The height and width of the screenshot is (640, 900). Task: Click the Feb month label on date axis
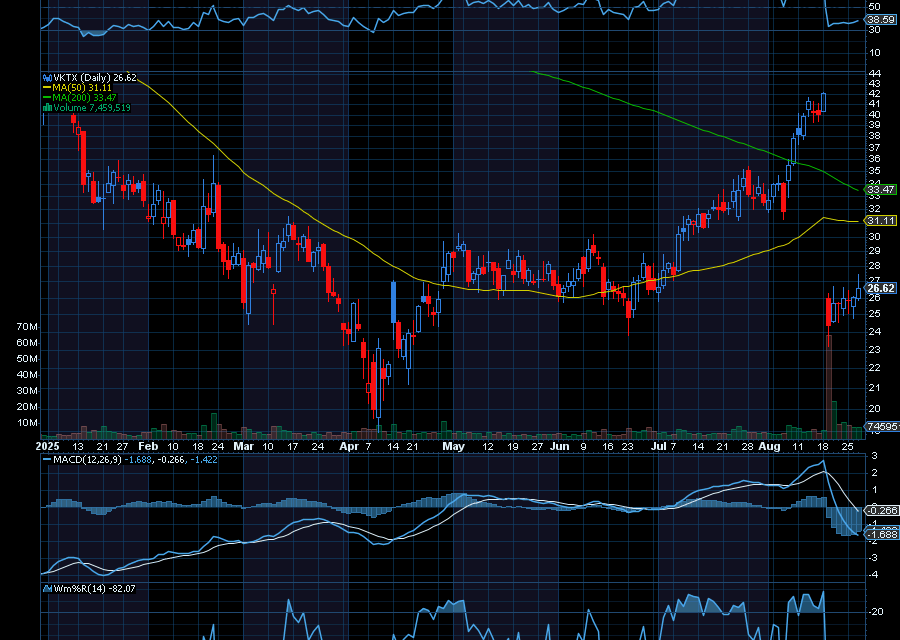148,447
